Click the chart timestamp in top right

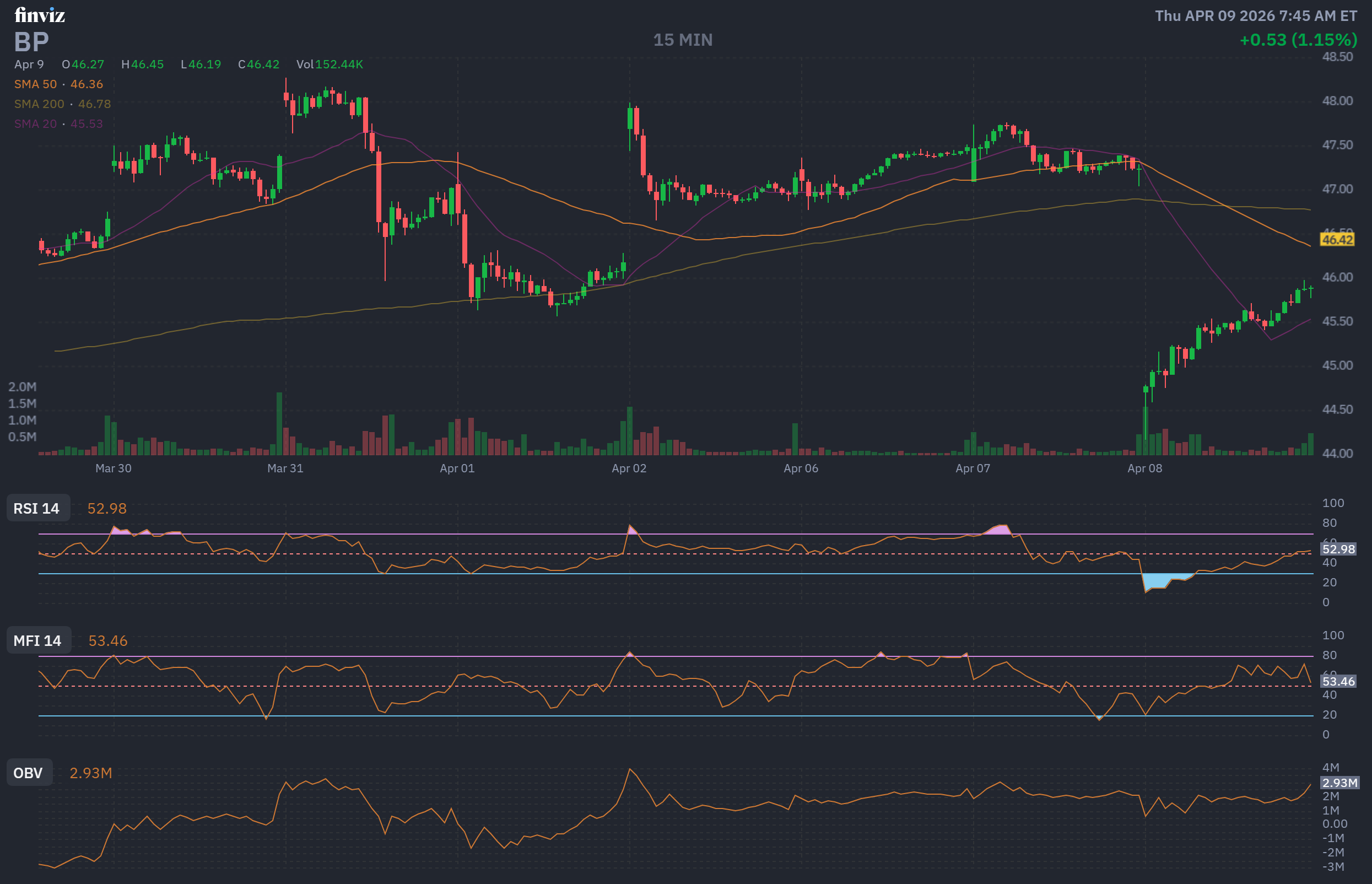[x=1256, y=16]
